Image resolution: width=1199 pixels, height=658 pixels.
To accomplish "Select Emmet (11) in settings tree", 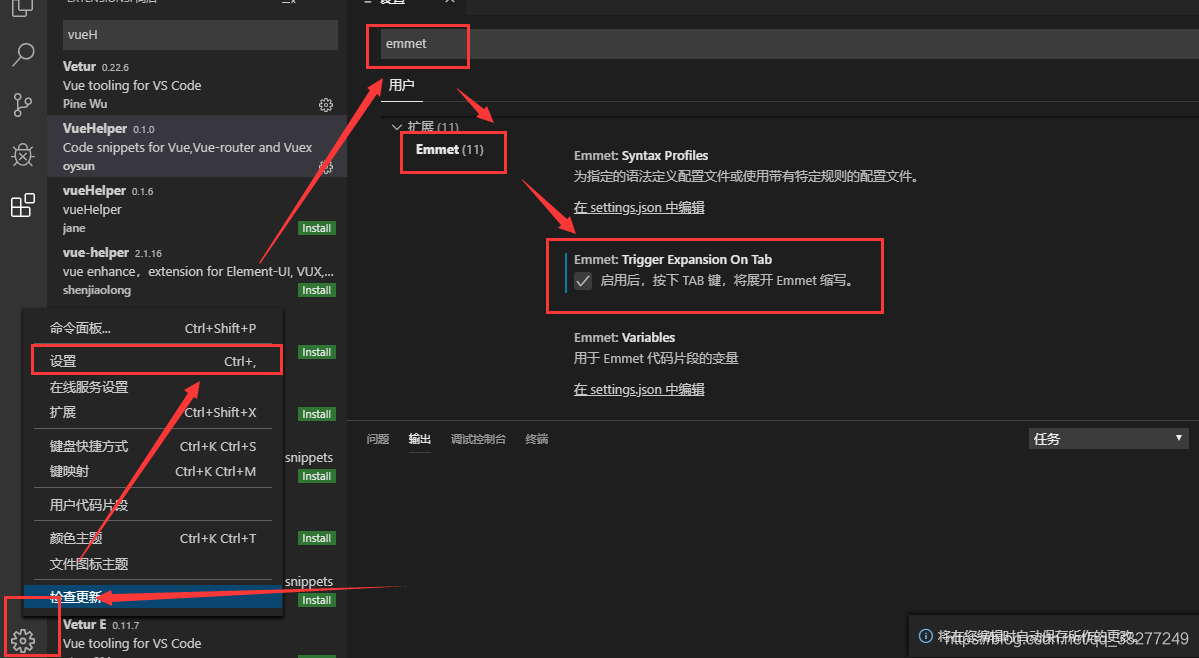I will click(450, 149).
